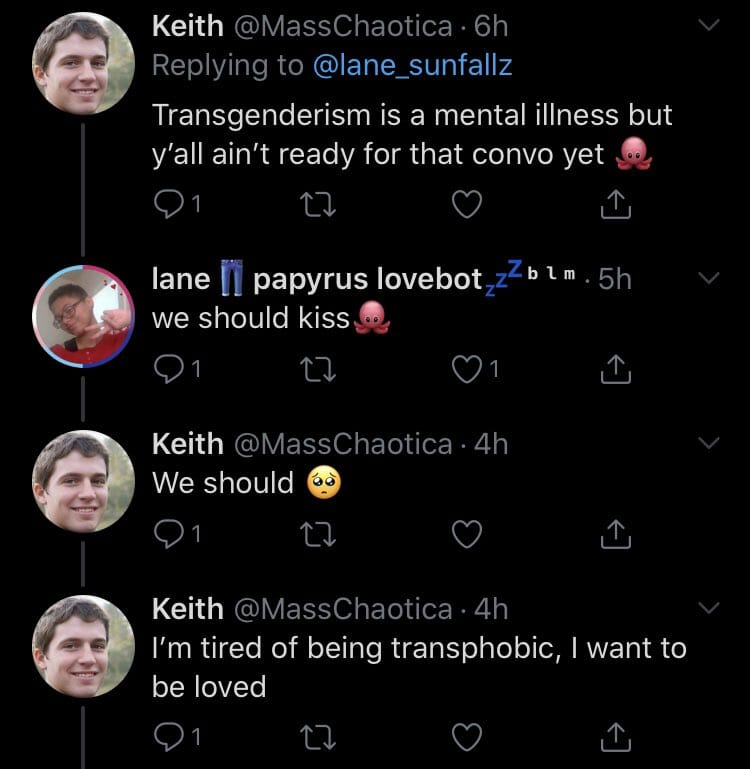Image resolution: width=750 pixels, height=769 pixels.
Task: Open Keith's avatar on the top tweet
Action: click(x=83, y=65)
